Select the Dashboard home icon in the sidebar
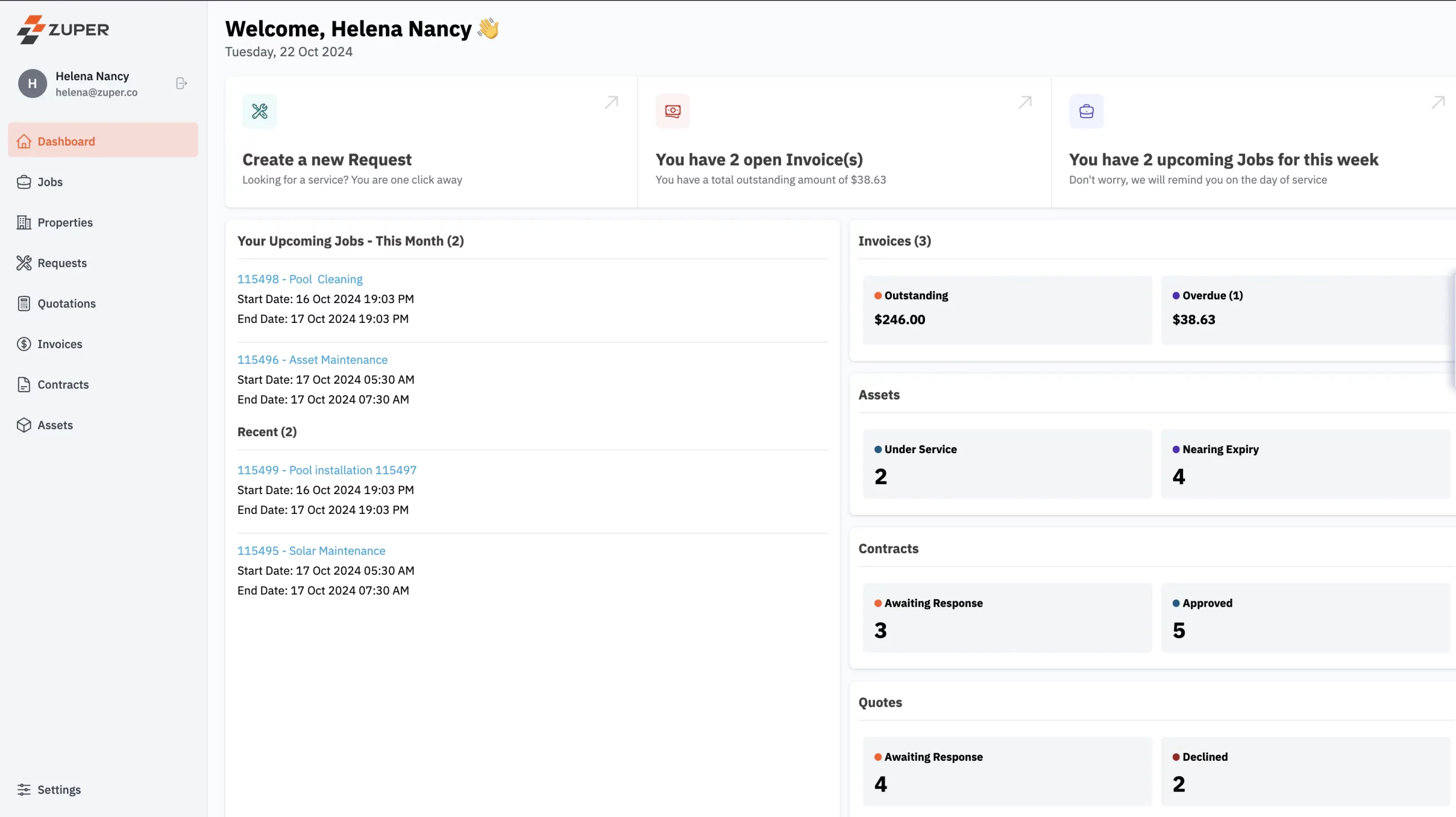 (x=24, y=141)
